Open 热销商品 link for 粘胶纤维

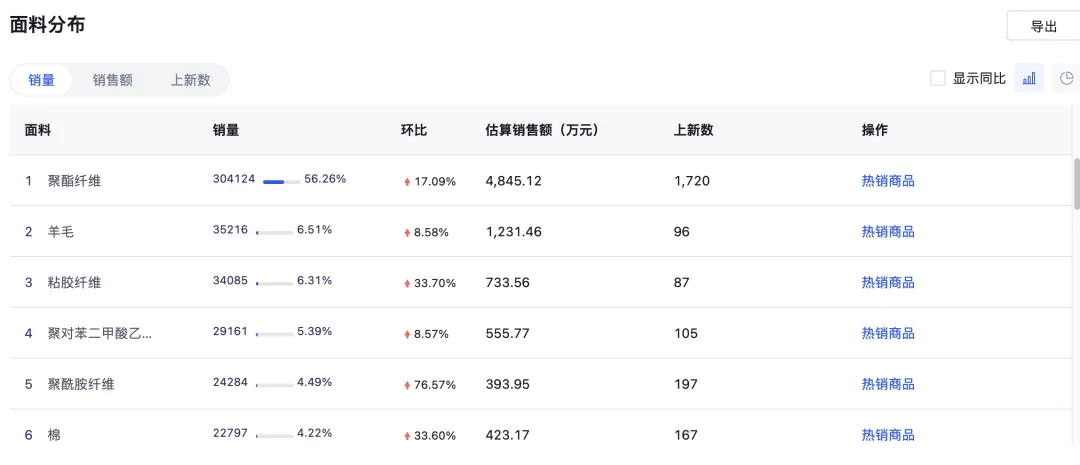point(888,282)
